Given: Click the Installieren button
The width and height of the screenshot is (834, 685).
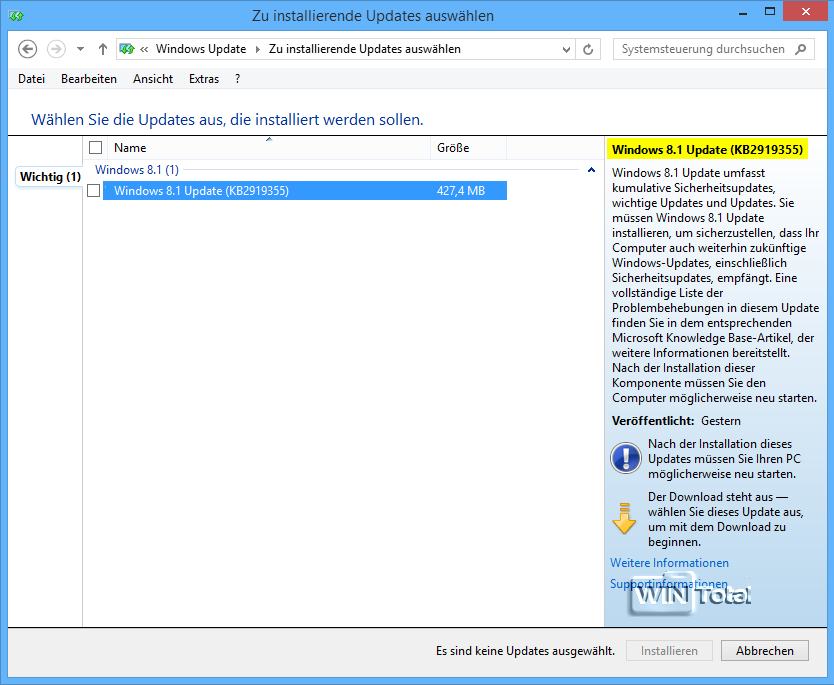Looking at the screenshot, I should click(669, 650).
